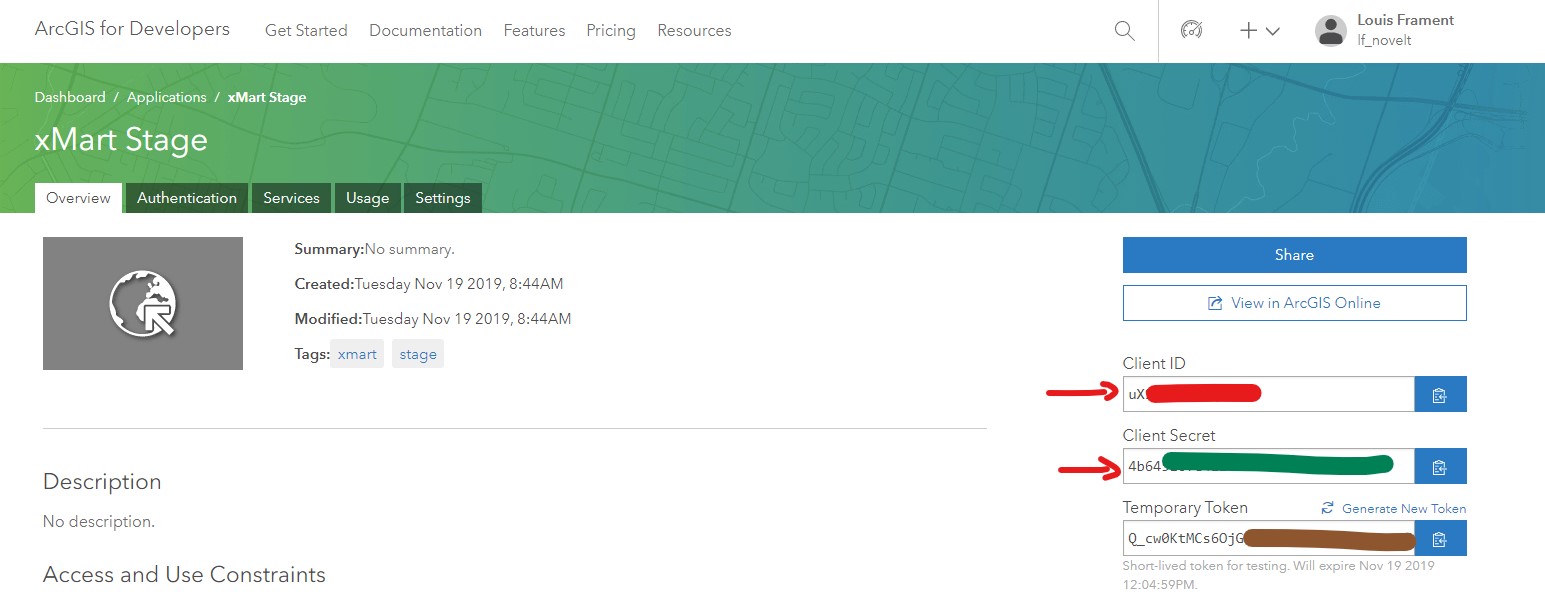Open the Pricing page
The width and height of the screenshot is (1545, 603).
point(611,31)
